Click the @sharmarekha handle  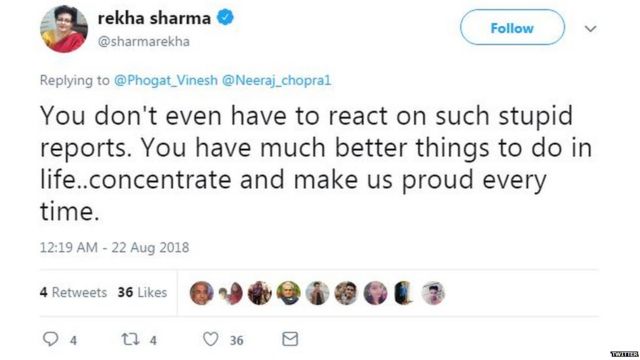pyautogui.click(x=144, y=42)
